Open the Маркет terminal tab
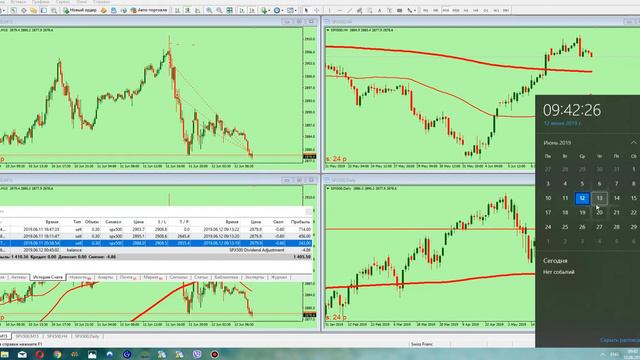This screenshot has width=640, height=360. 153,277
